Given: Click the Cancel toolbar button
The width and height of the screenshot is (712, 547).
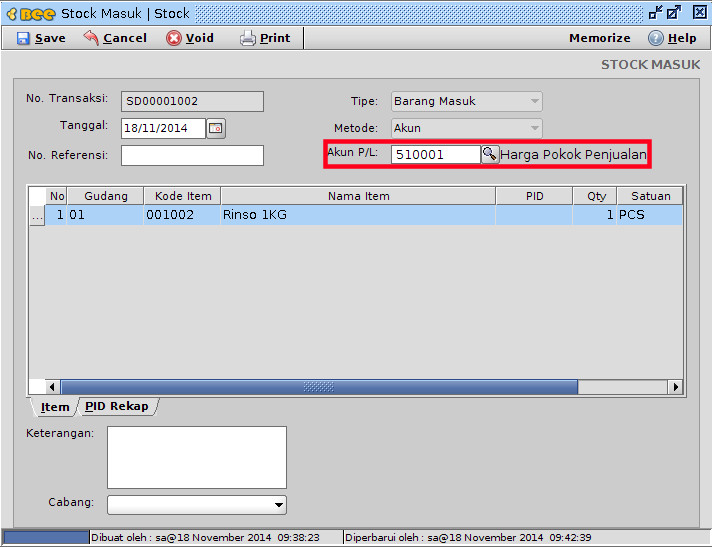Looking at the screenshot, I should pyautogui.click(x=115, y=38).
